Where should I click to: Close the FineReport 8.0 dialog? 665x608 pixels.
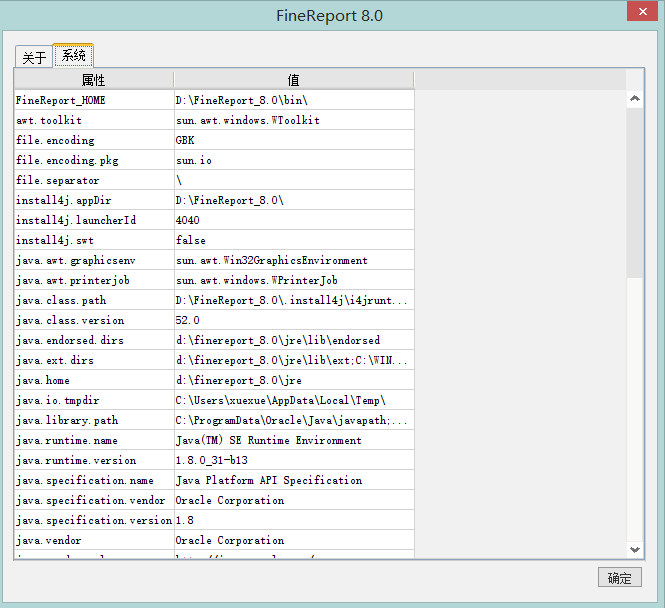(x=642, y=11)
